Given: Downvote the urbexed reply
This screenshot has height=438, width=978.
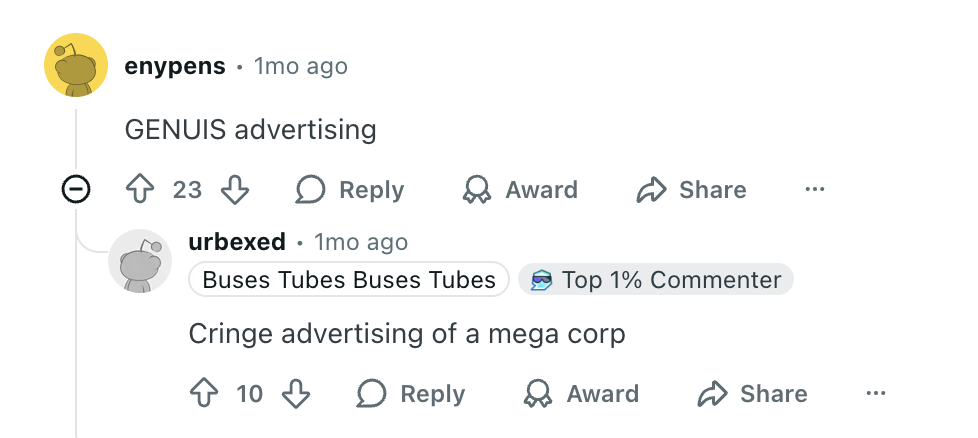Looking at the screenshot, I should point(297,394).
